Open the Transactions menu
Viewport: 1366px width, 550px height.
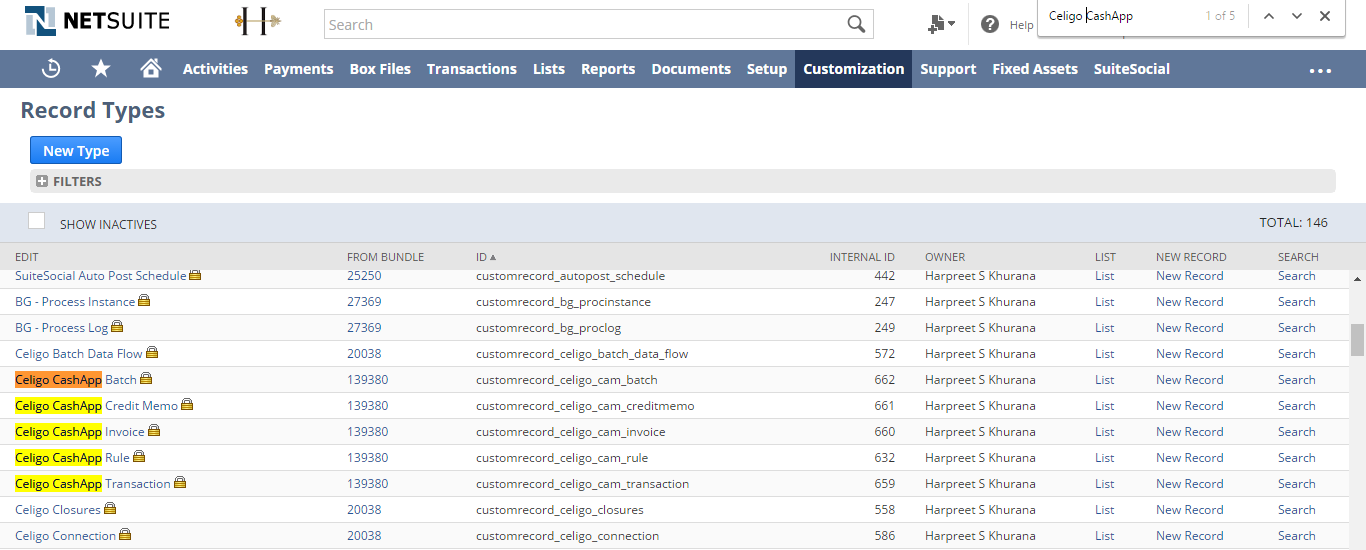click(471, 69)
